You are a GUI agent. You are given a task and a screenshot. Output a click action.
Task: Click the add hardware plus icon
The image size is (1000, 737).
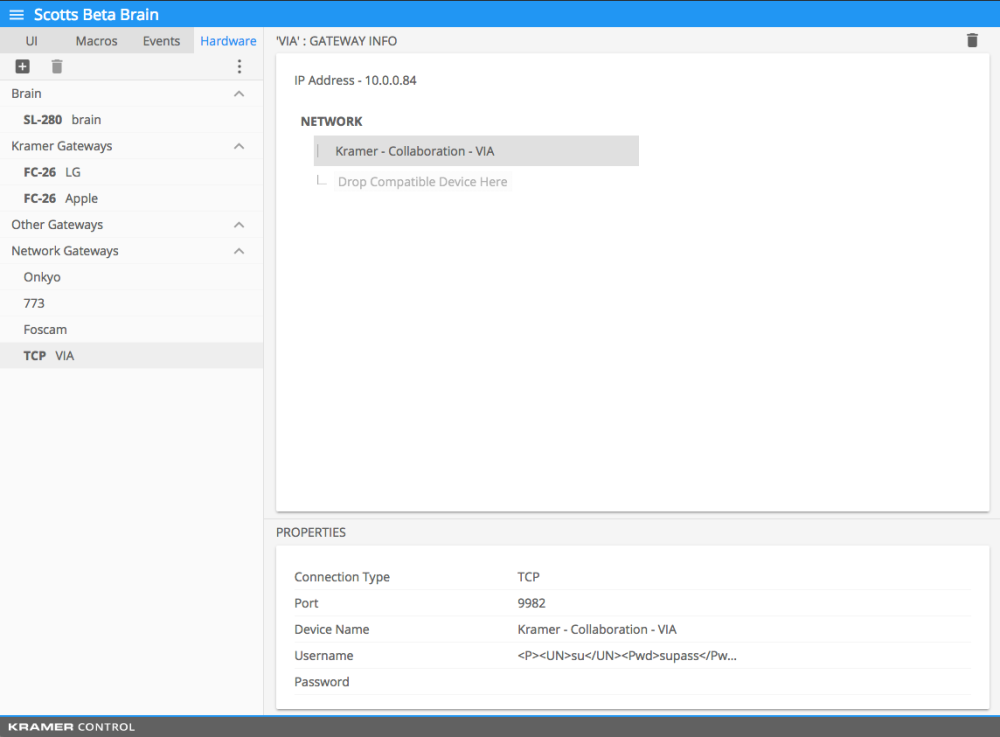click(22, 66)
